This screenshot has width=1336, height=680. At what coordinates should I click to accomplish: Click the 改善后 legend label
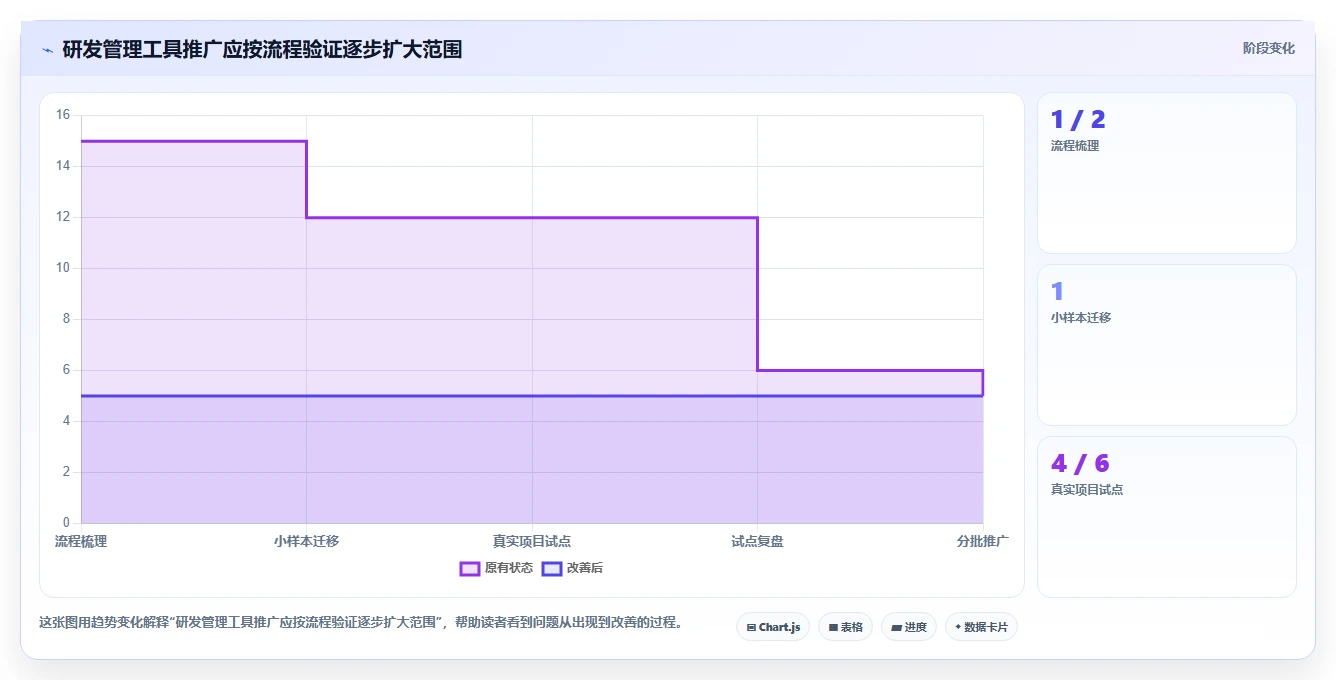585,568
